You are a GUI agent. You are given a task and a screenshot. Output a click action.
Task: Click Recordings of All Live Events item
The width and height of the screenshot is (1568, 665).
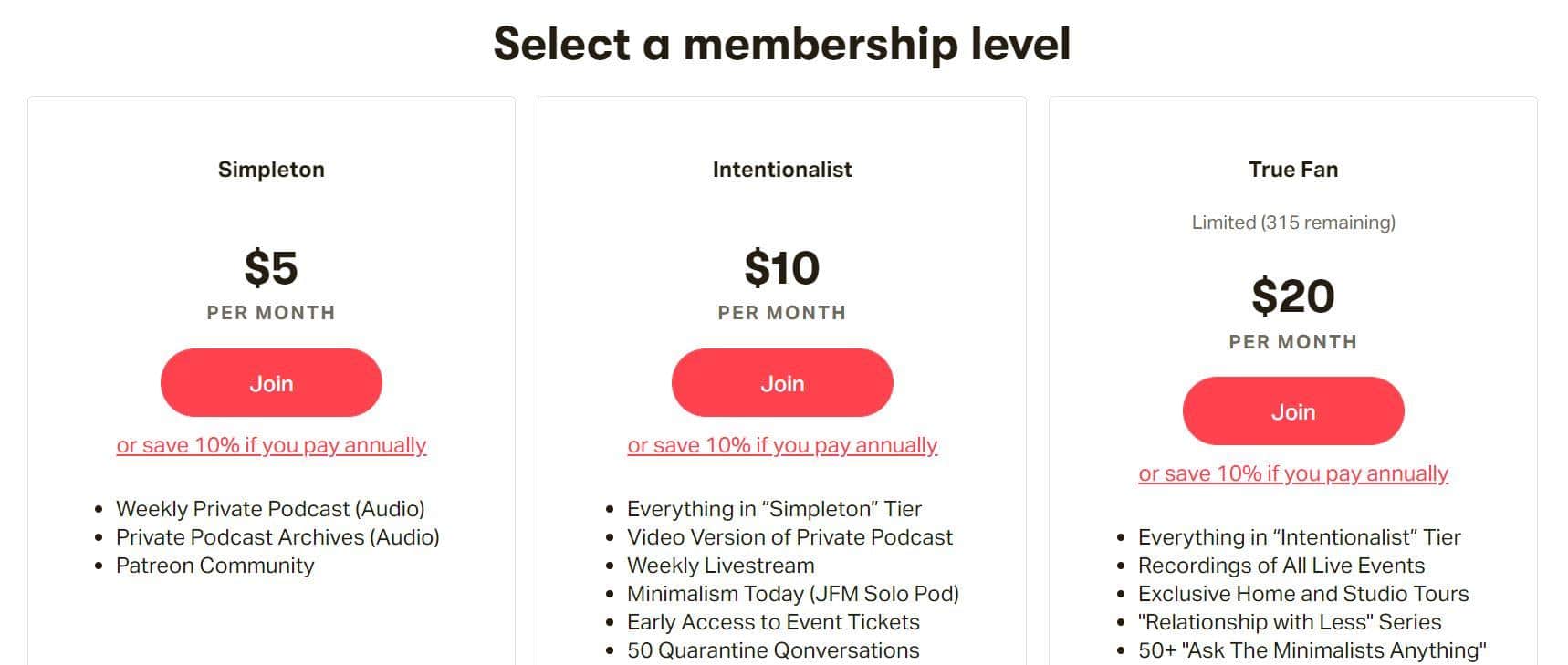[x=1281, y=566]
